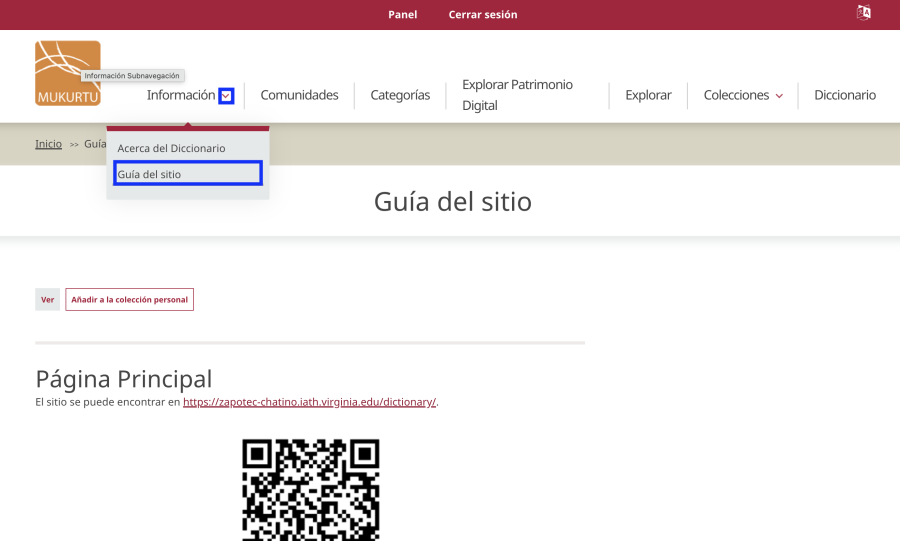Click the QR code image
Viewport: 900px width, 541px height.
(x=311, y=490)
